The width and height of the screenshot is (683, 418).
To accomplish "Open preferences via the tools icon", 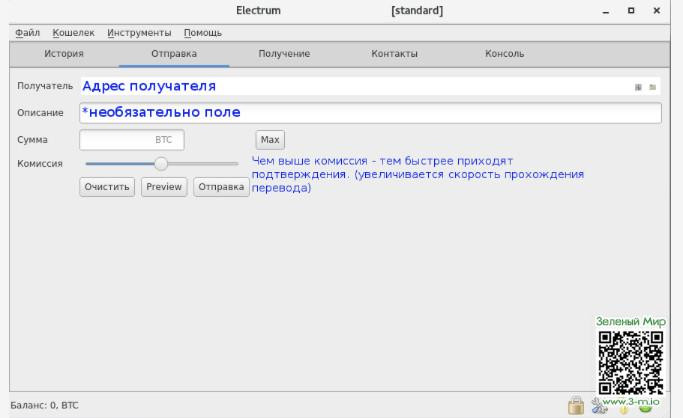I will click(601, 405).
